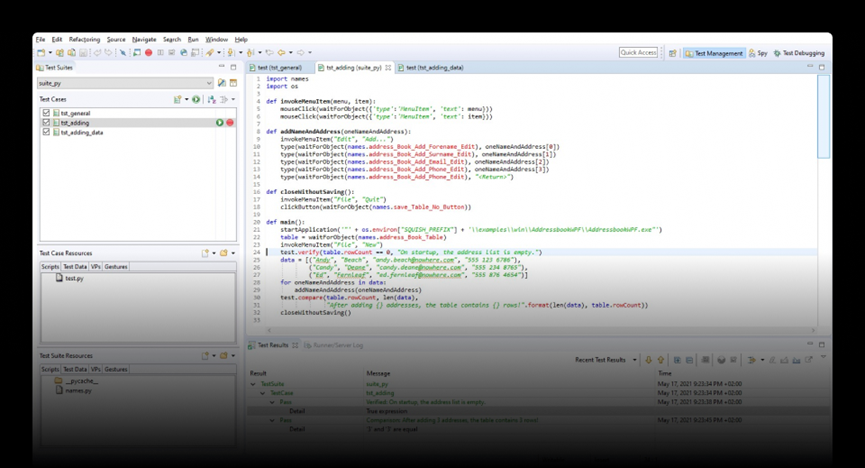
Task: Click new resource icon in Test Suite Resources header
Action: pos(206,355)
